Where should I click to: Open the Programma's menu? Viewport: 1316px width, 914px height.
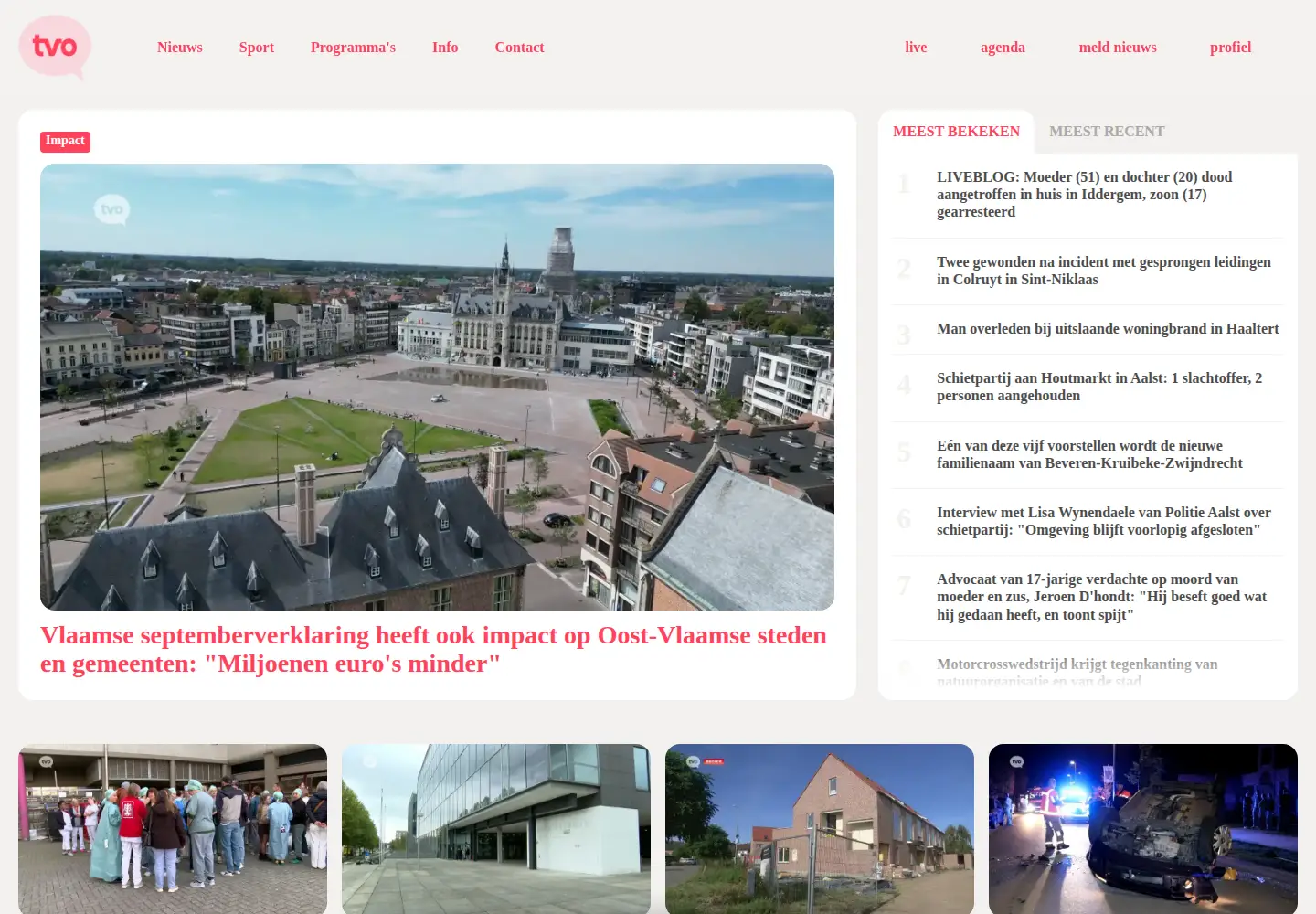pos(353,48)
